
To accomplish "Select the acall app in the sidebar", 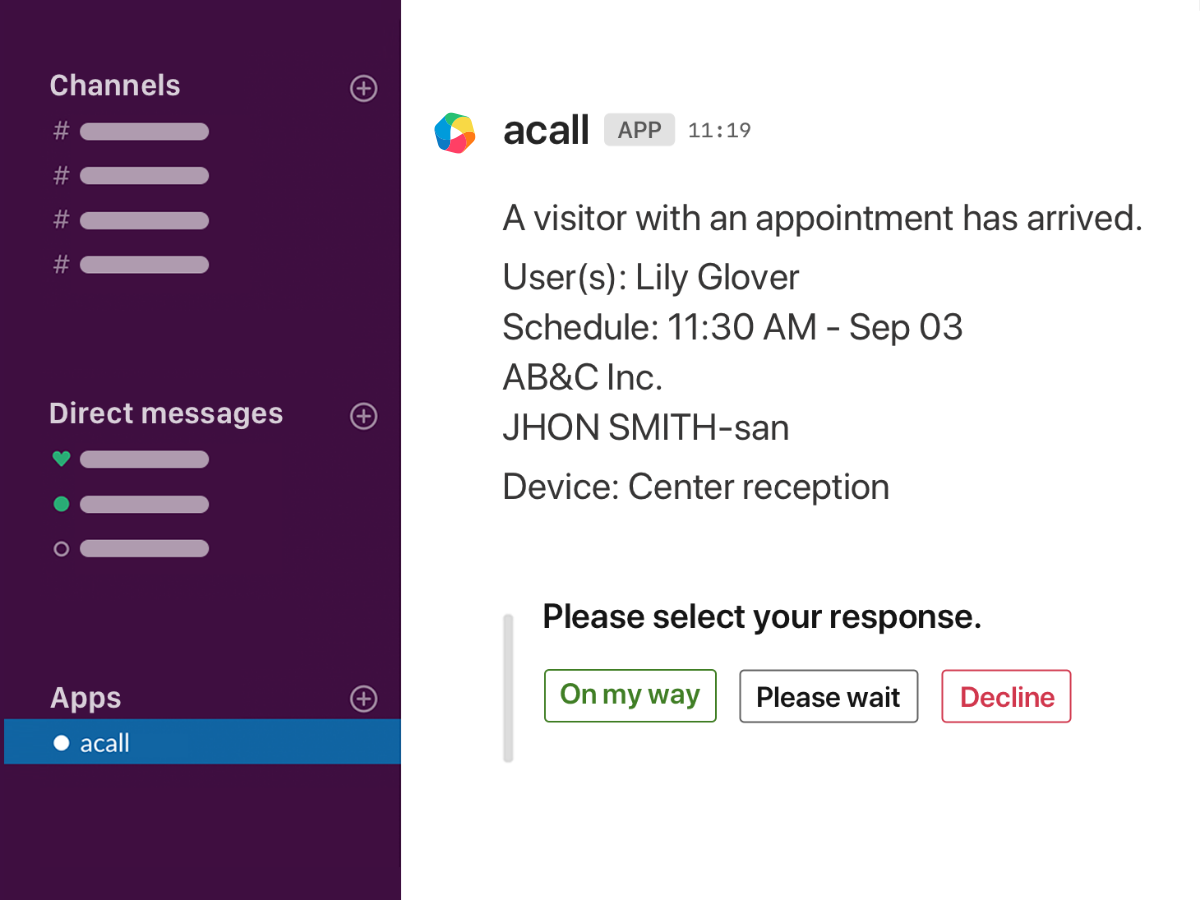I will pyautogui.click(x=202, y=742).
